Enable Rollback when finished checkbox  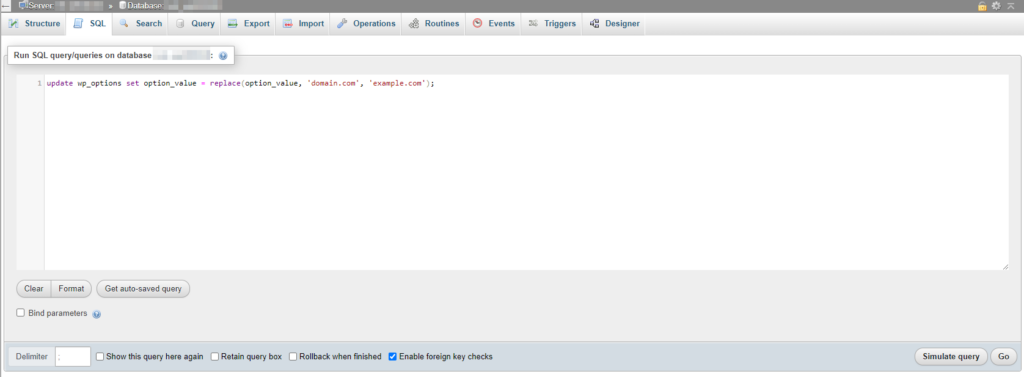tap(293, 357)
